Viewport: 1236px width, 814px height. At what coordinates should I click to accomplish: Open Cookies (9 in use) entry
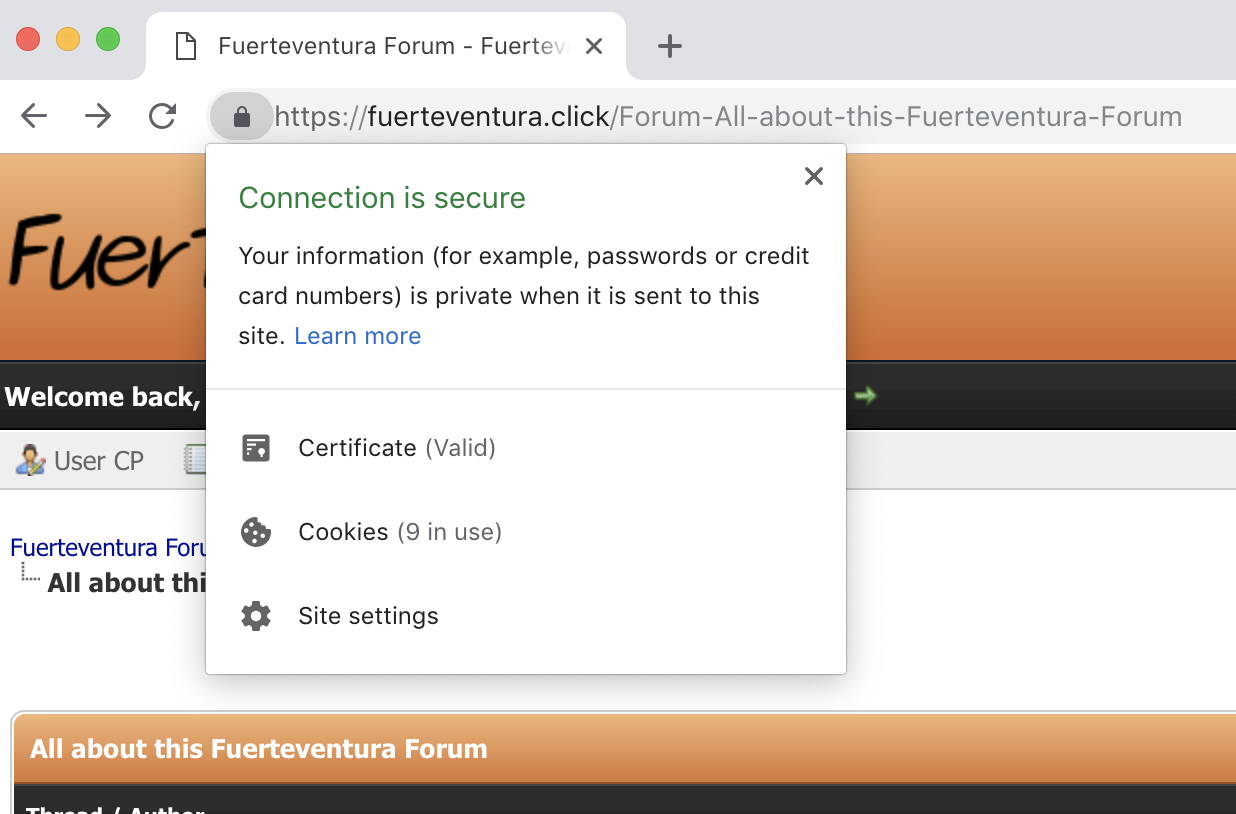400,532
